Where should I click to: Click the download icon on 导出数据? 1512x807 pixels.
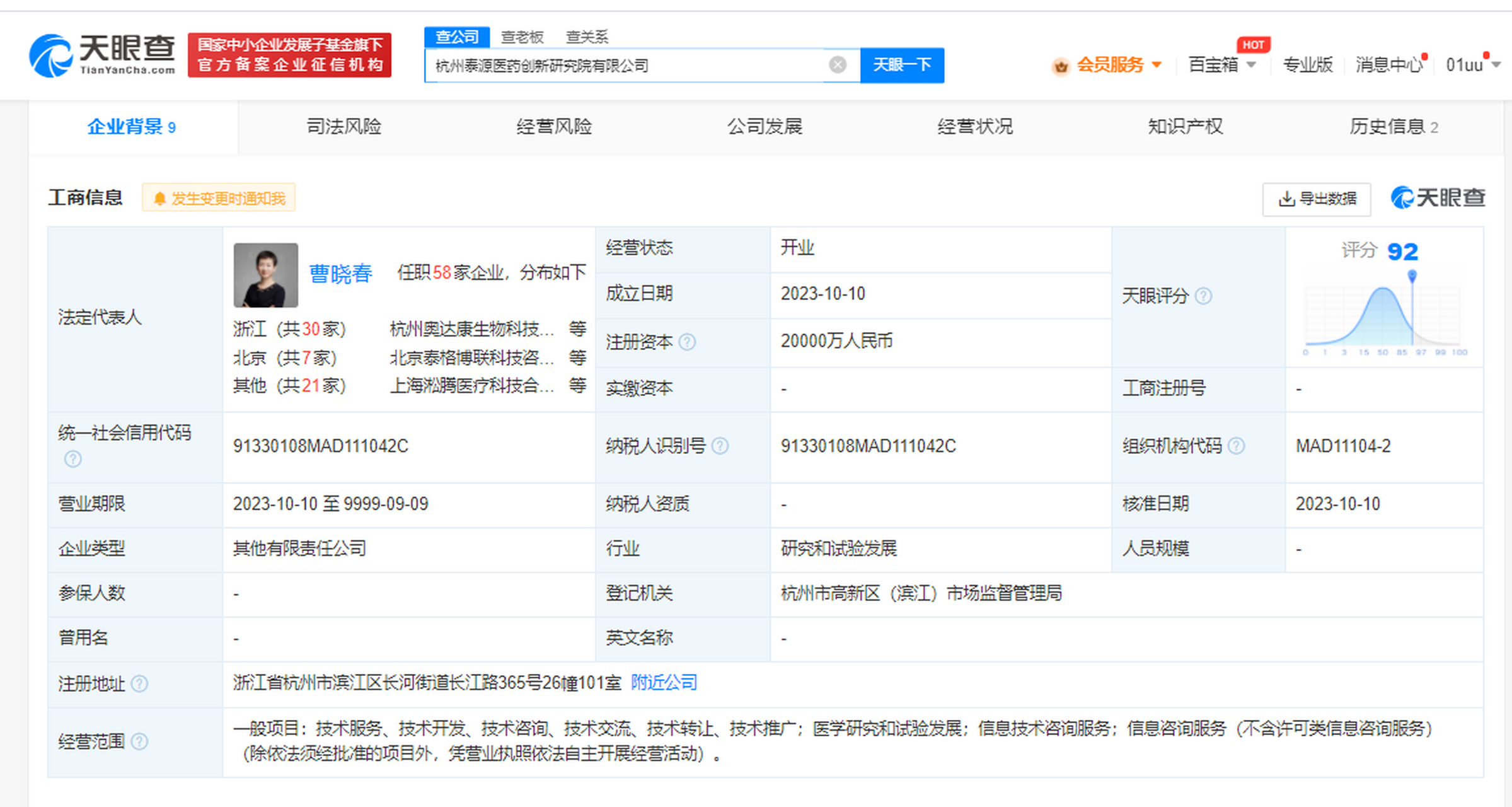click(x=1286, y=199)
